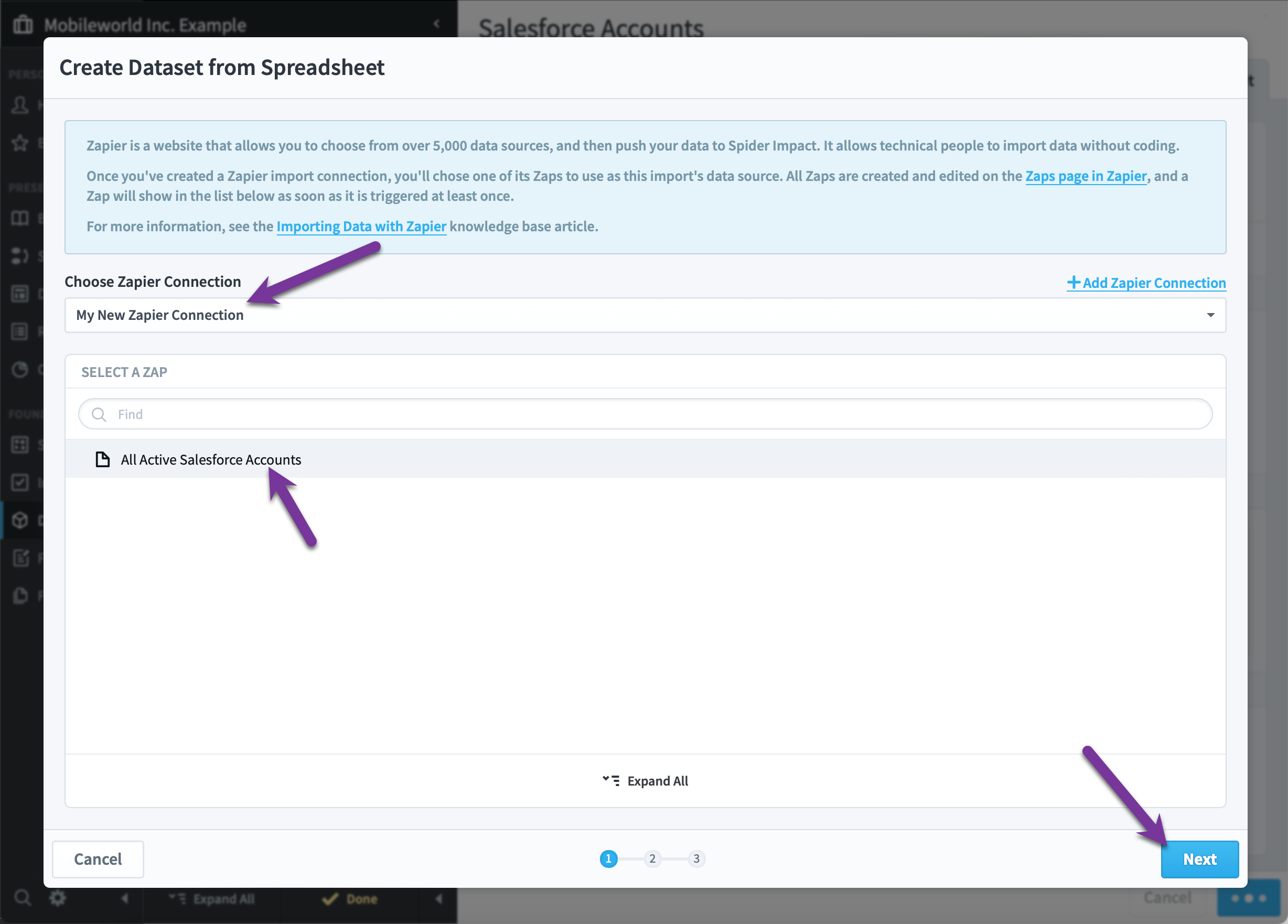Click the left arrow beside gear icon
Viewport: 1288px width, 924px height.
point(125,898)
